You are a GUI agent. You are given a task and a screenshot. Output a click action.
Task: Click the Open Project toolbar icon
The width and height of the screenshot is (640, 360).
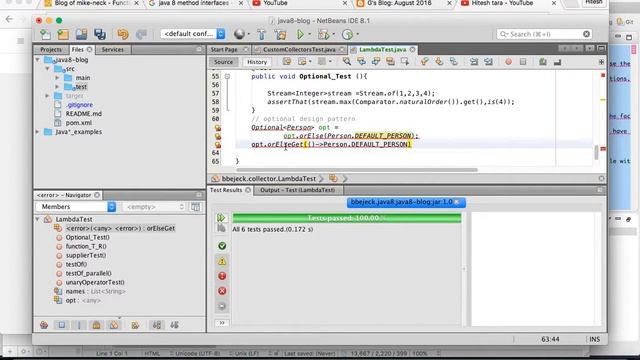point(81,35)
